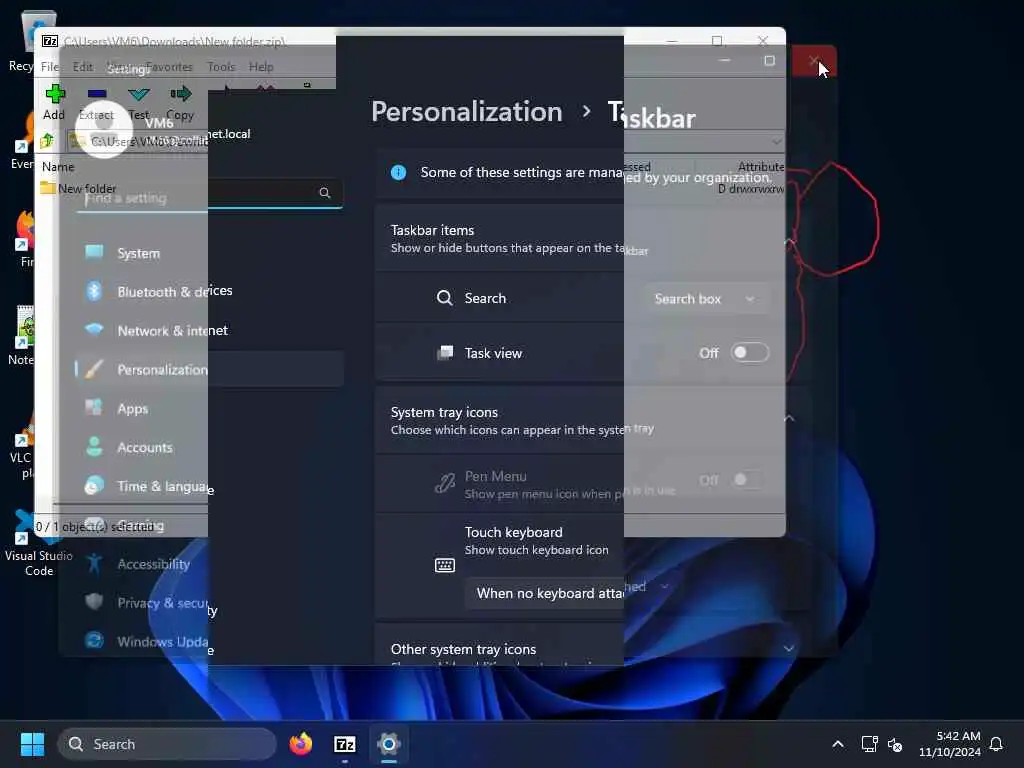Maximize the 7-Zip window
Screen dimensions: 1024x768
pos(717,41)
